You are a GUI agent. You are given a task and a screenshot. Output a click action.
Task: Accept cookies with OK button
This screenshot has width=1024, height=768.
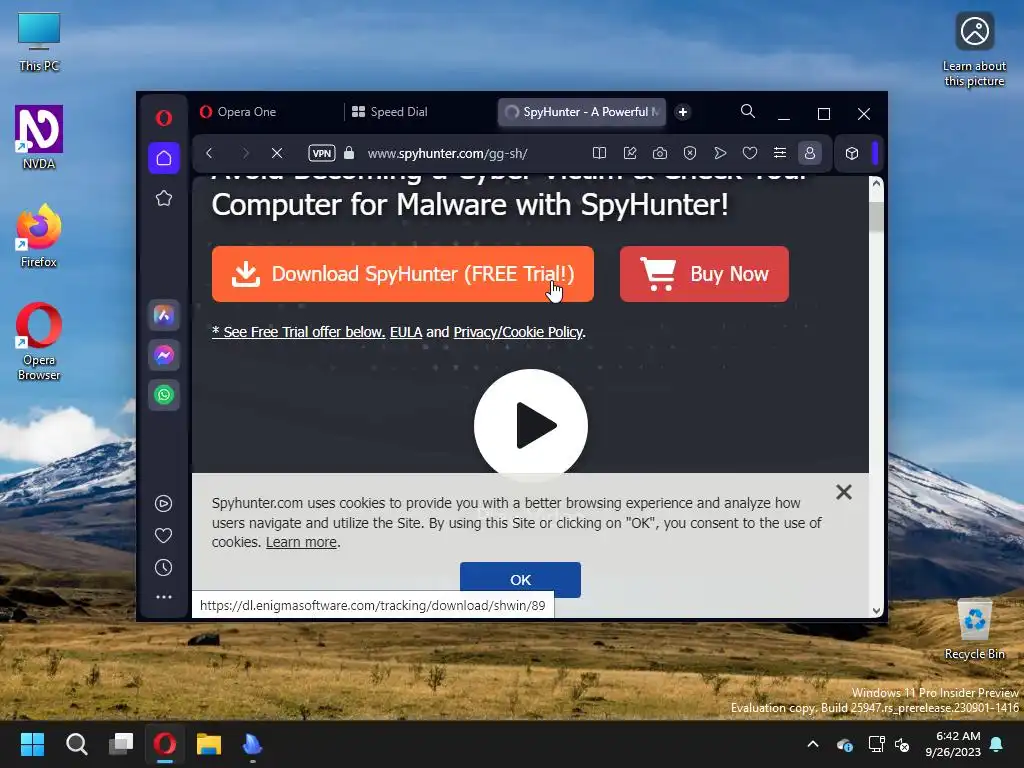520,580
